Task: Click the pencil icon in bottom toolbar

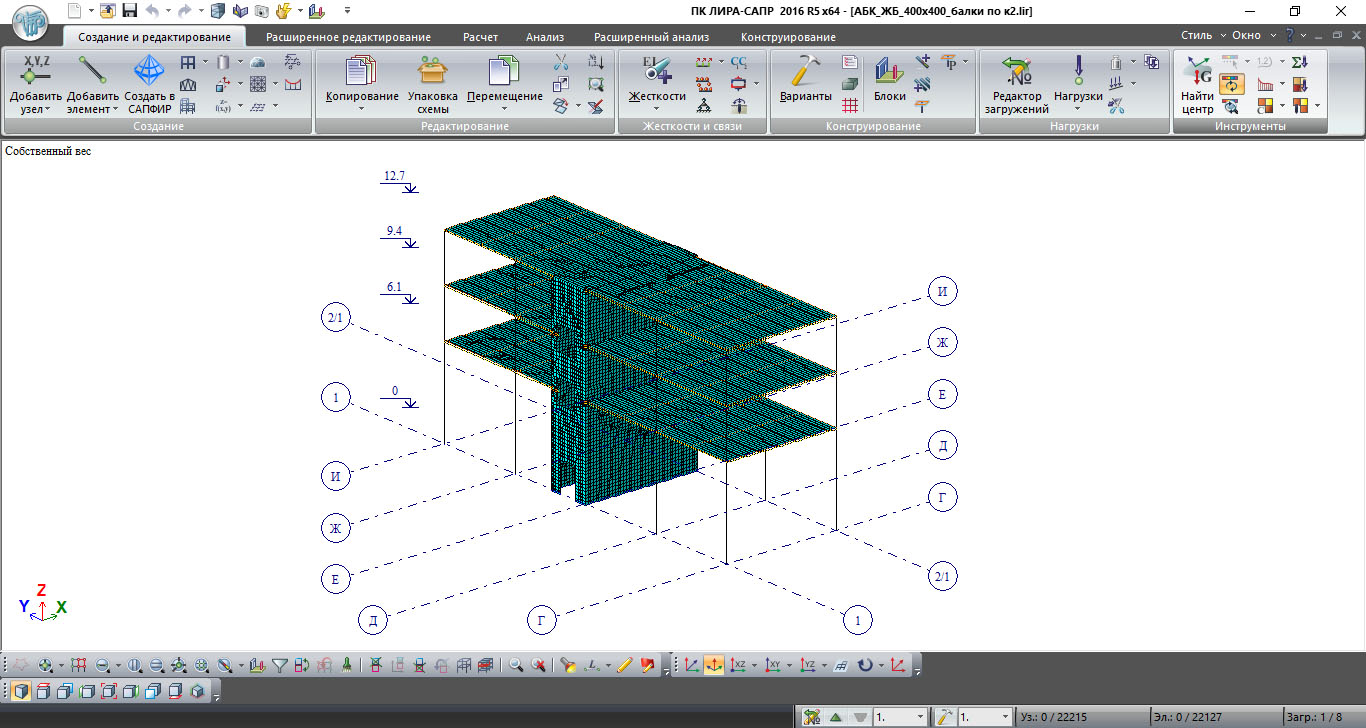Action: tap(624, 665)
